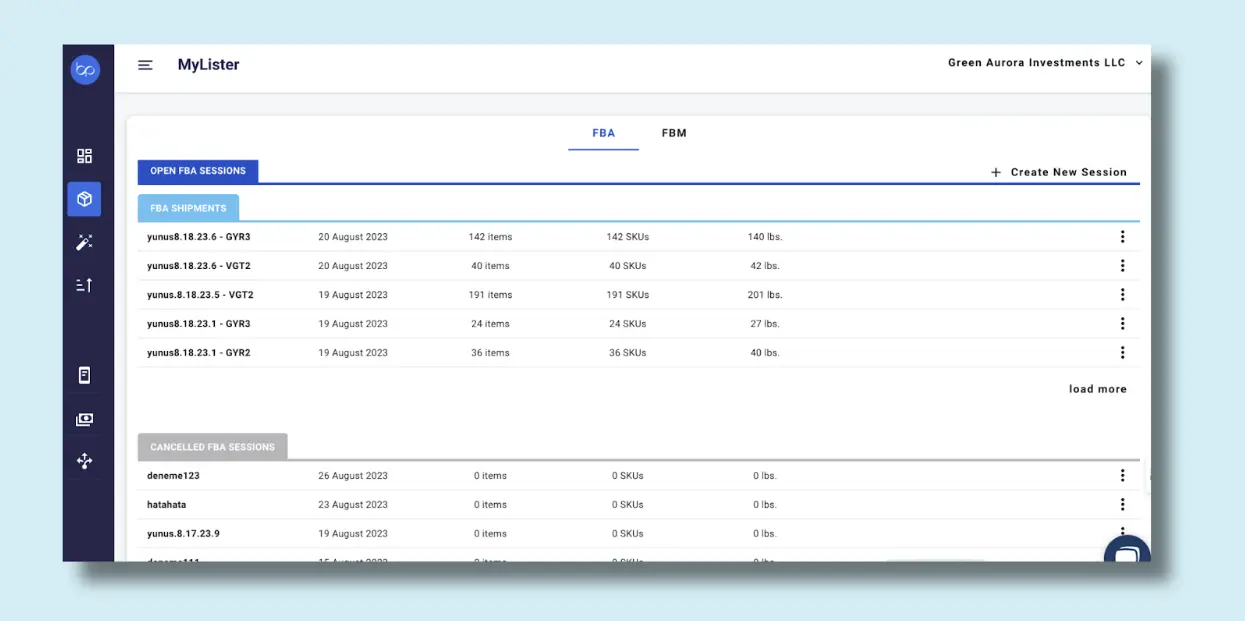
Task: Click the 140 lbs. weight cell
Action: point(765,237)
